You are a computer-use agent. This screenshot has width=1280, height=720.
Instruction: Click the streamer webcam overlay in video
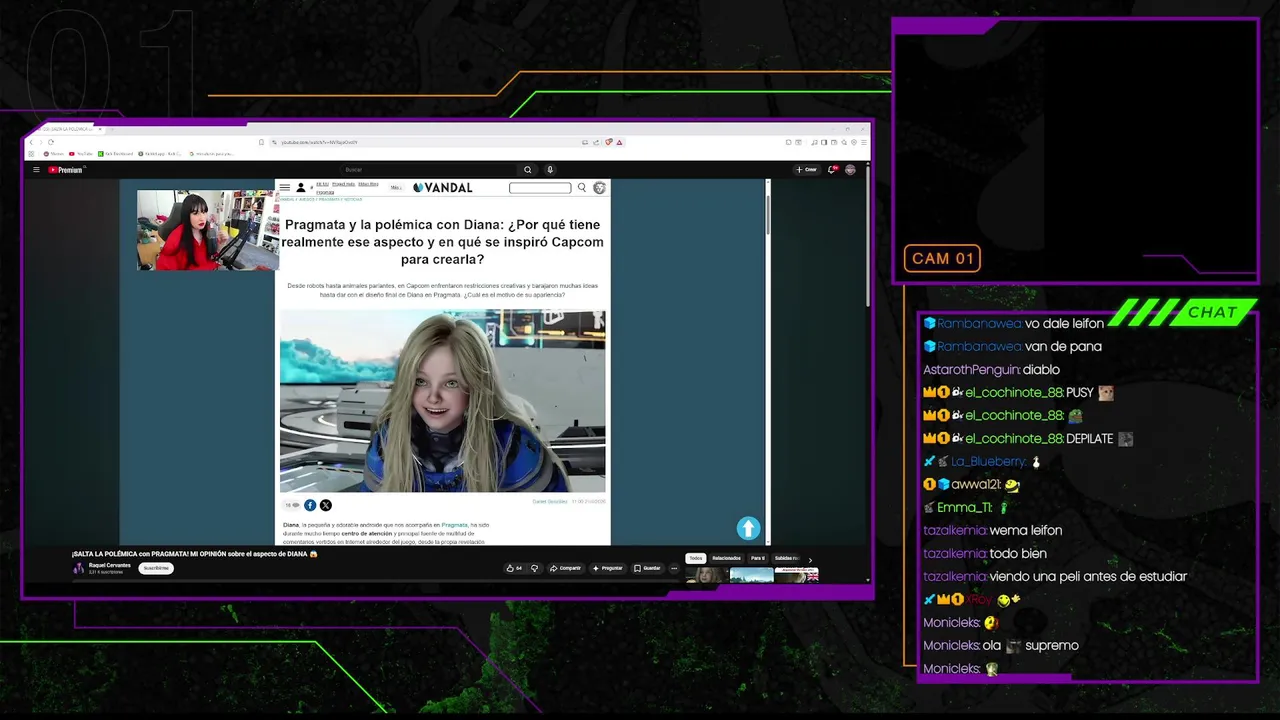[x=207, y=230]
